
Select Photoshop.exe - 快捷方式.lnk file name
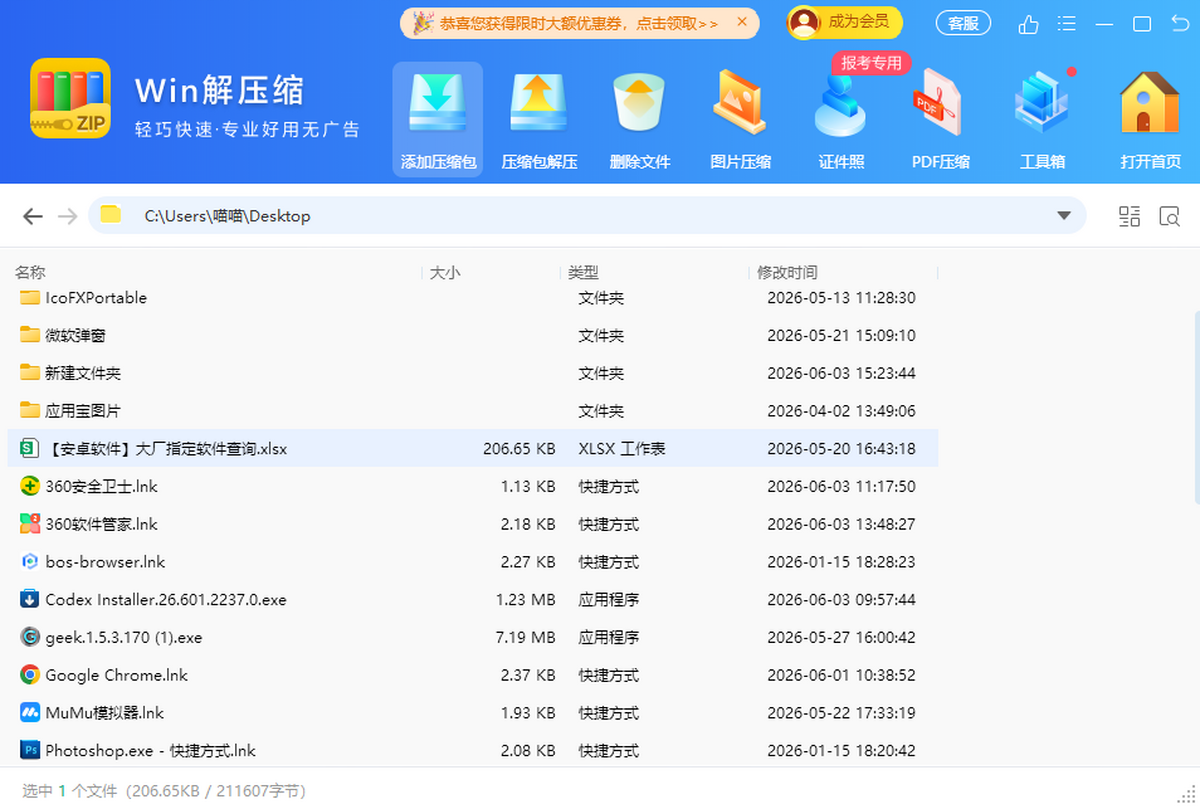click(150, 750)
